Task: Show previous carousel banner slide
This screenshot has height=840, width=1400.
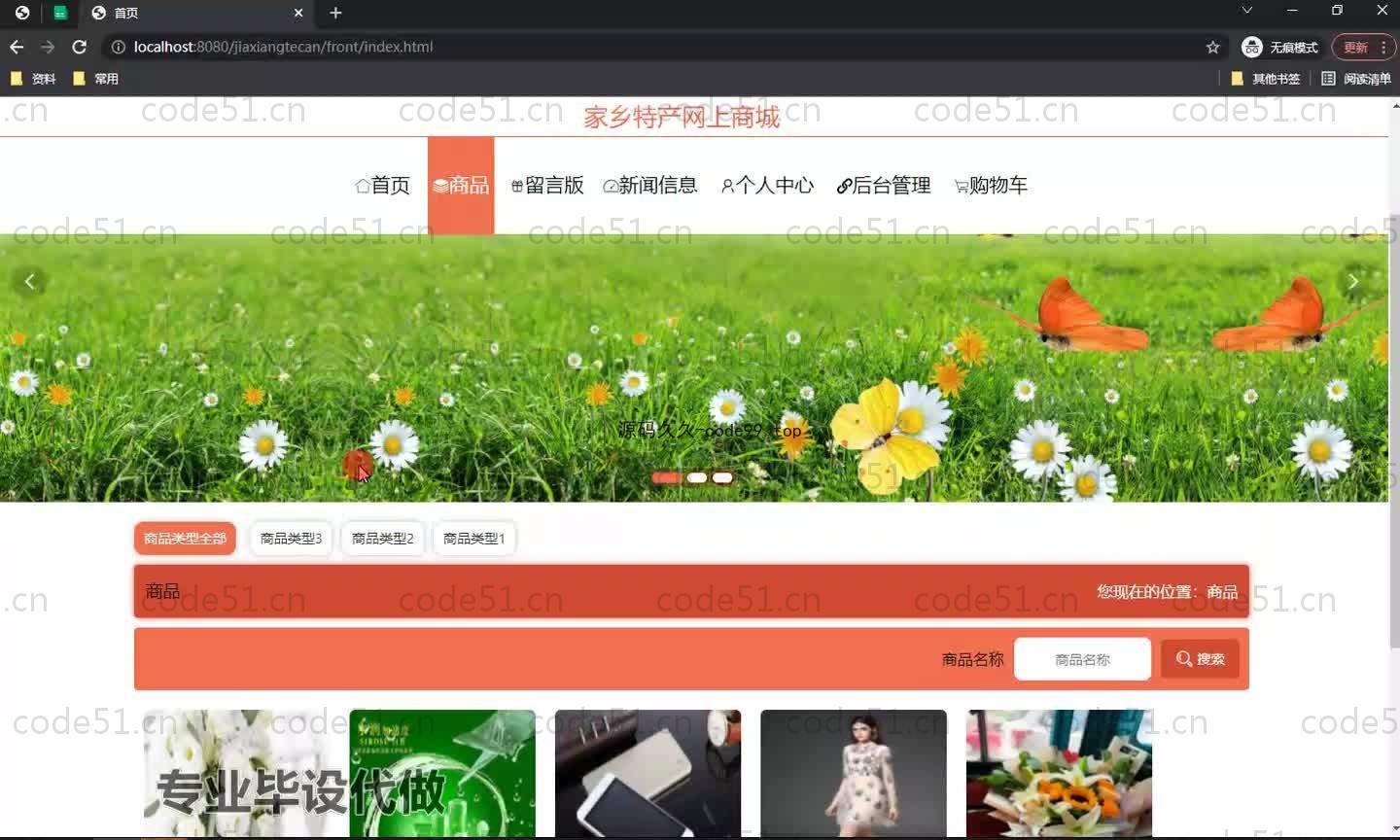Action: point(29,282)
